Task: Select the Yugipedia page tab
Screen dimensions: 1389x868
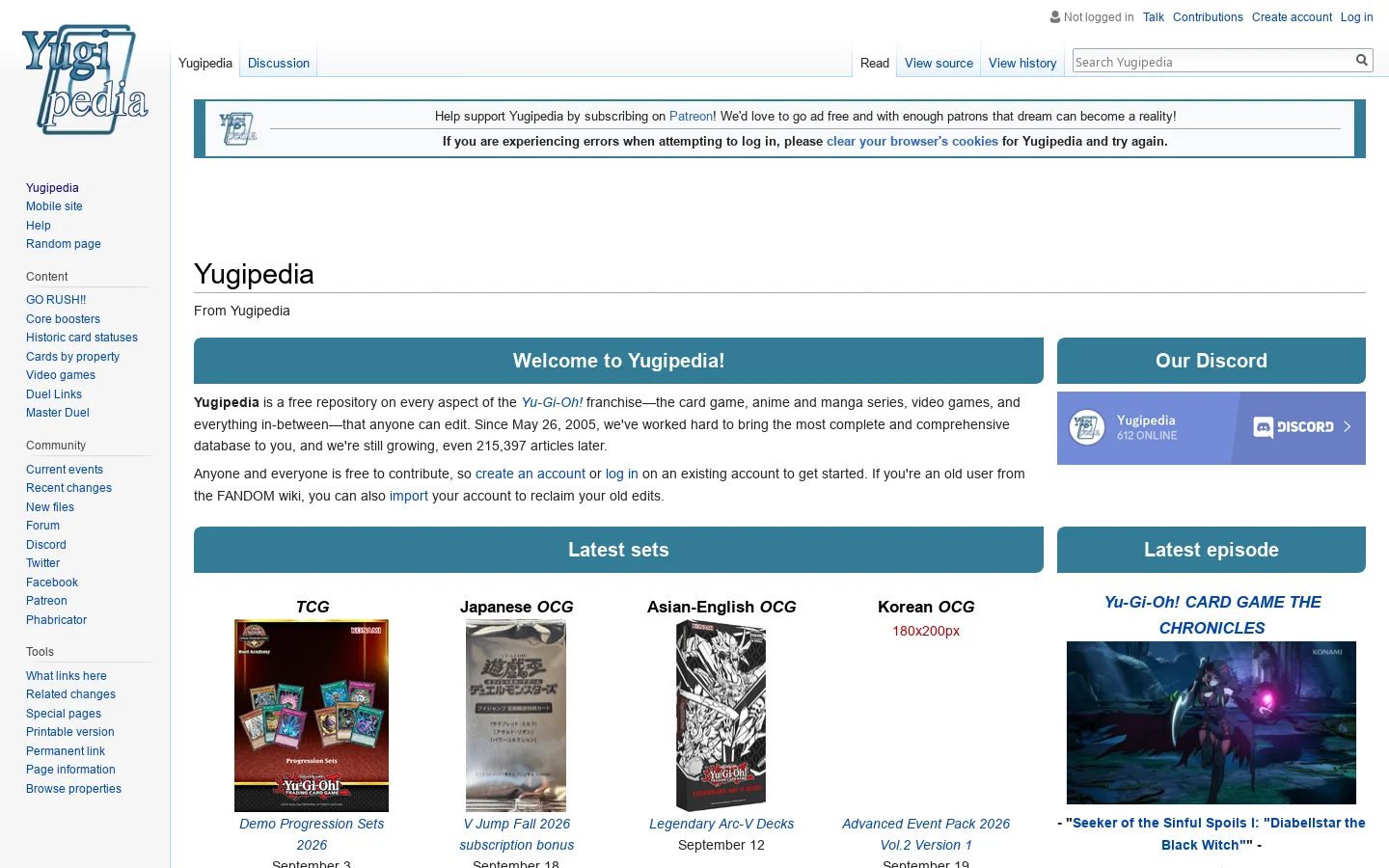Action: (x=205, y=63)
